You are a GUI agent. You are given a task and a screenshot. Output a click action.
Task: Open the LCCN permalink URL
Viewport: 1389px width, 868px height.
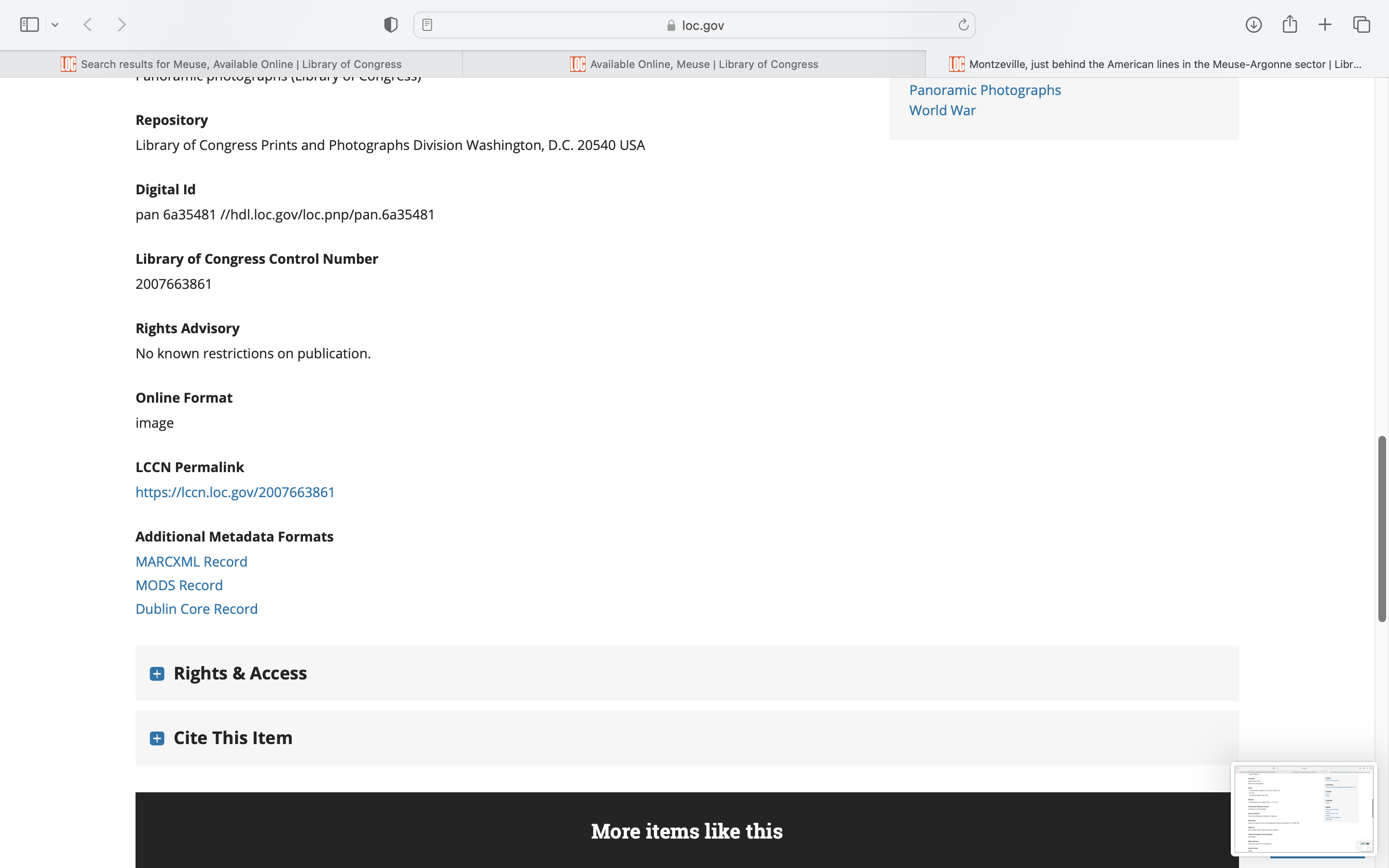[235, 492]
